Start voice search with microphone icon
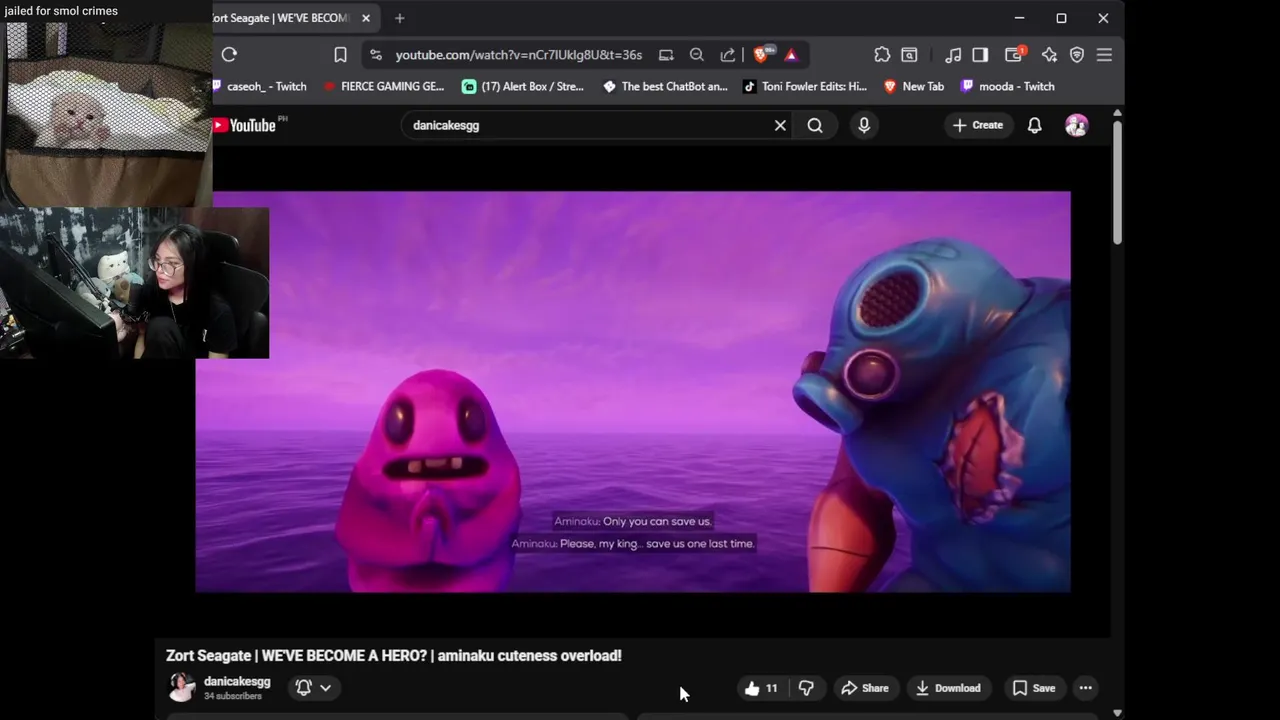The height and width of the screenshot is (720, 1280). (864, 125)
